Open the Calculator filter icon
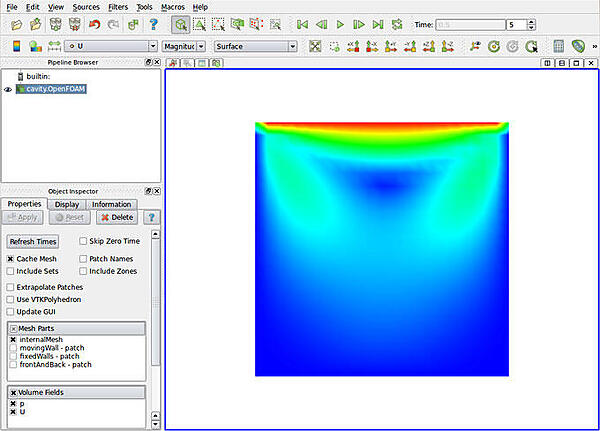 coord(559,46)
